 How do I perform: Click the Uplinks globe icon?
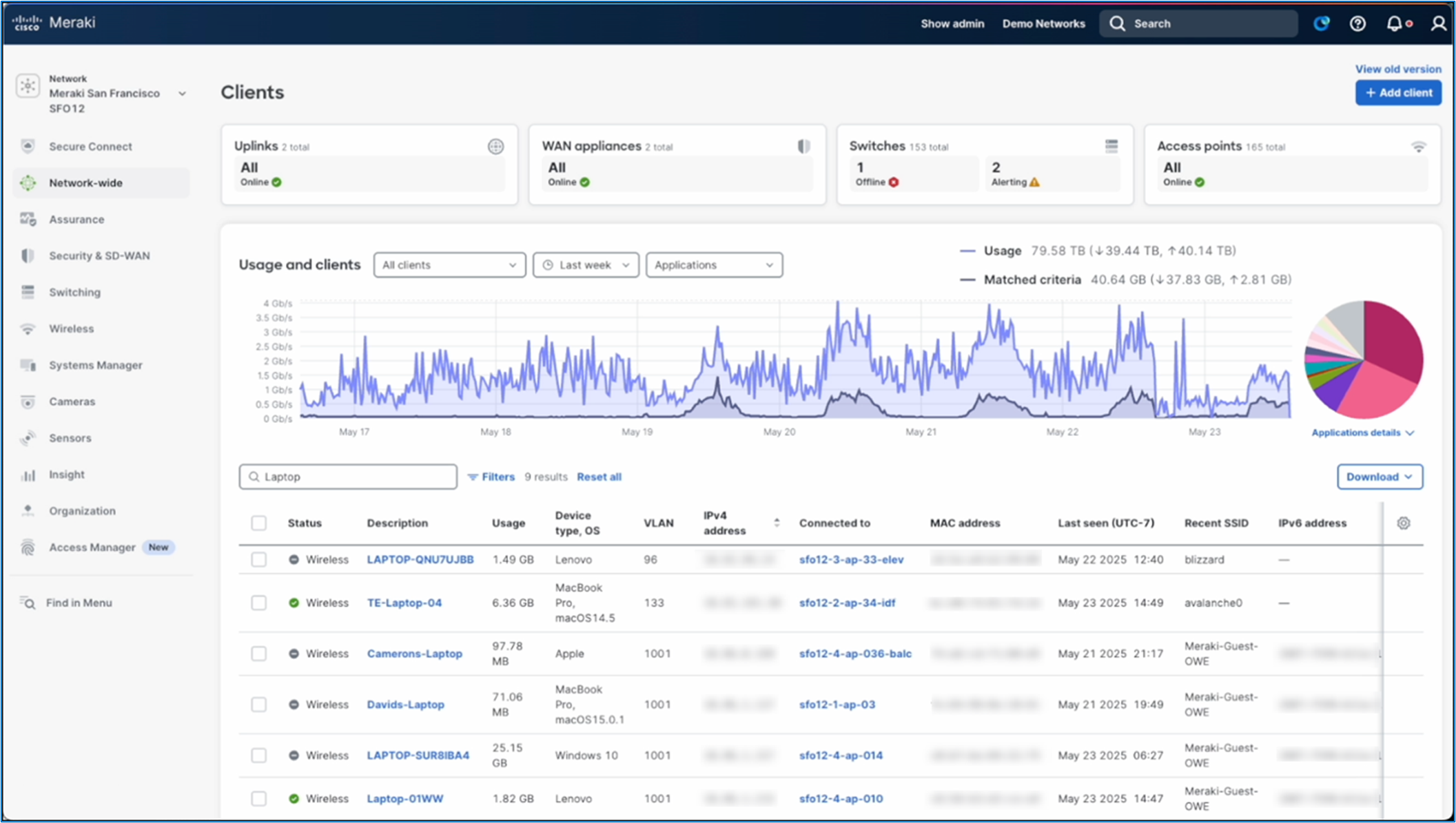pyautogui.click(x=495, y=147)
